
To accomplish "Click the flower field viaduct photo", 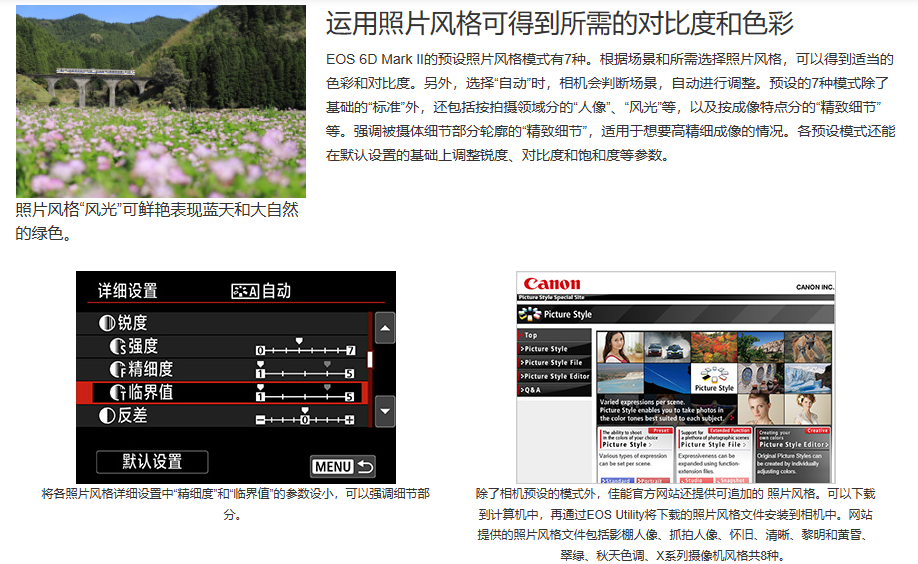I will [x=160, y=101].
